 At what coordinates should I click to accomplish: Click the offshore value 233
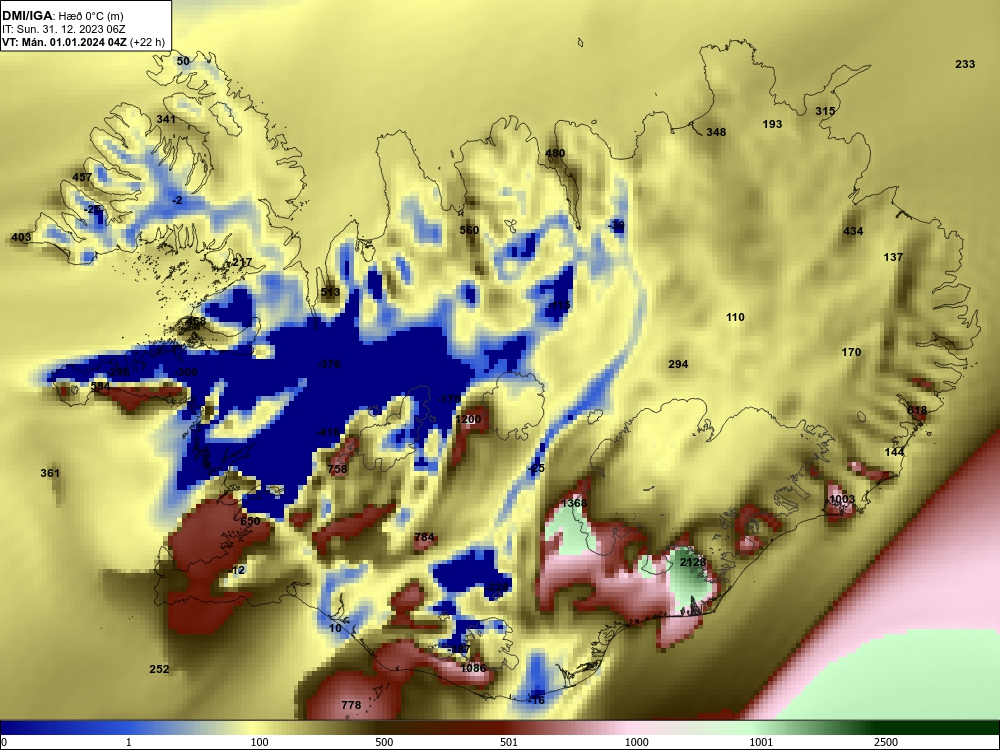pos(965,64)
